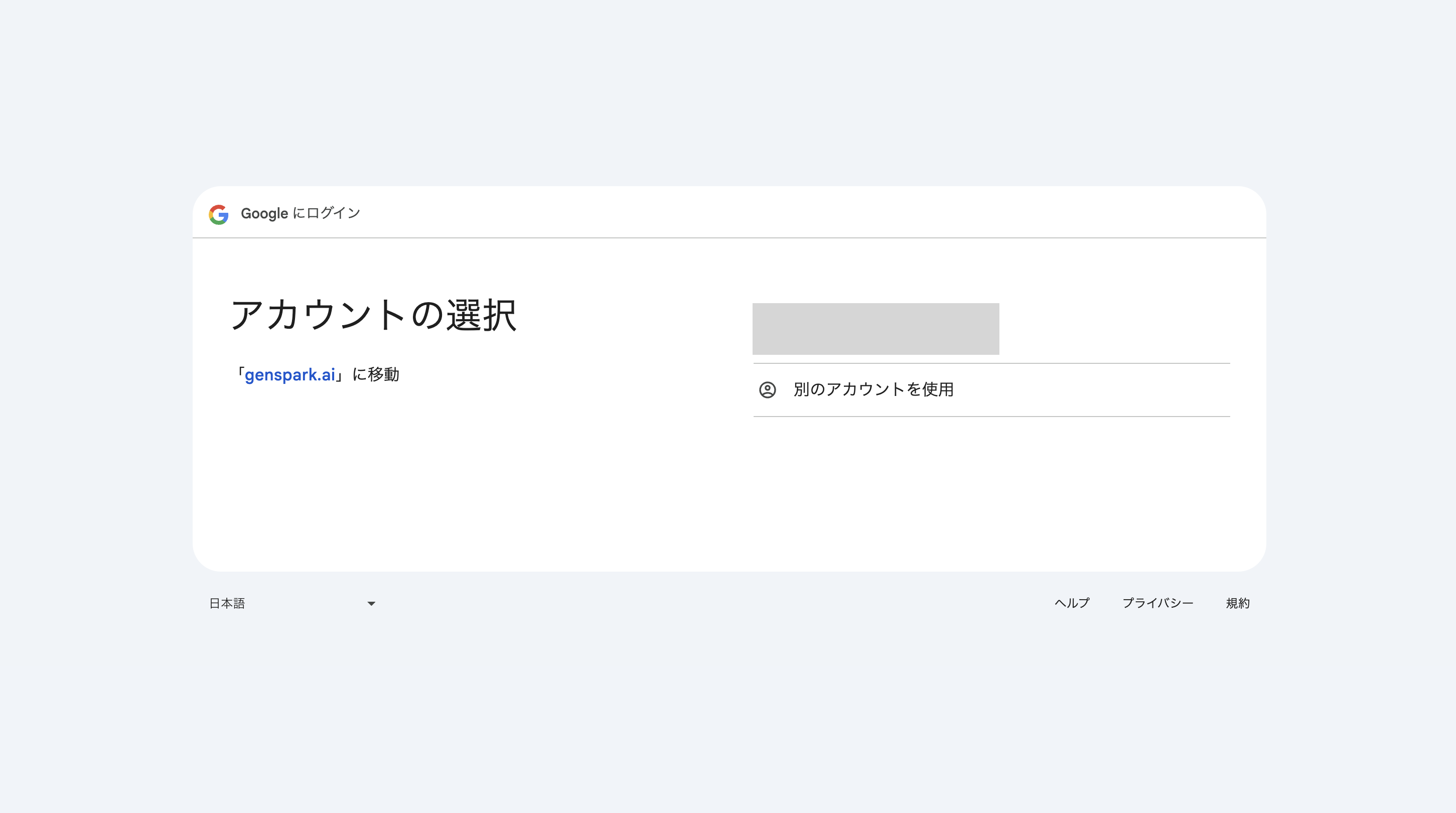Open the プライバシー page

(1158, 603)
